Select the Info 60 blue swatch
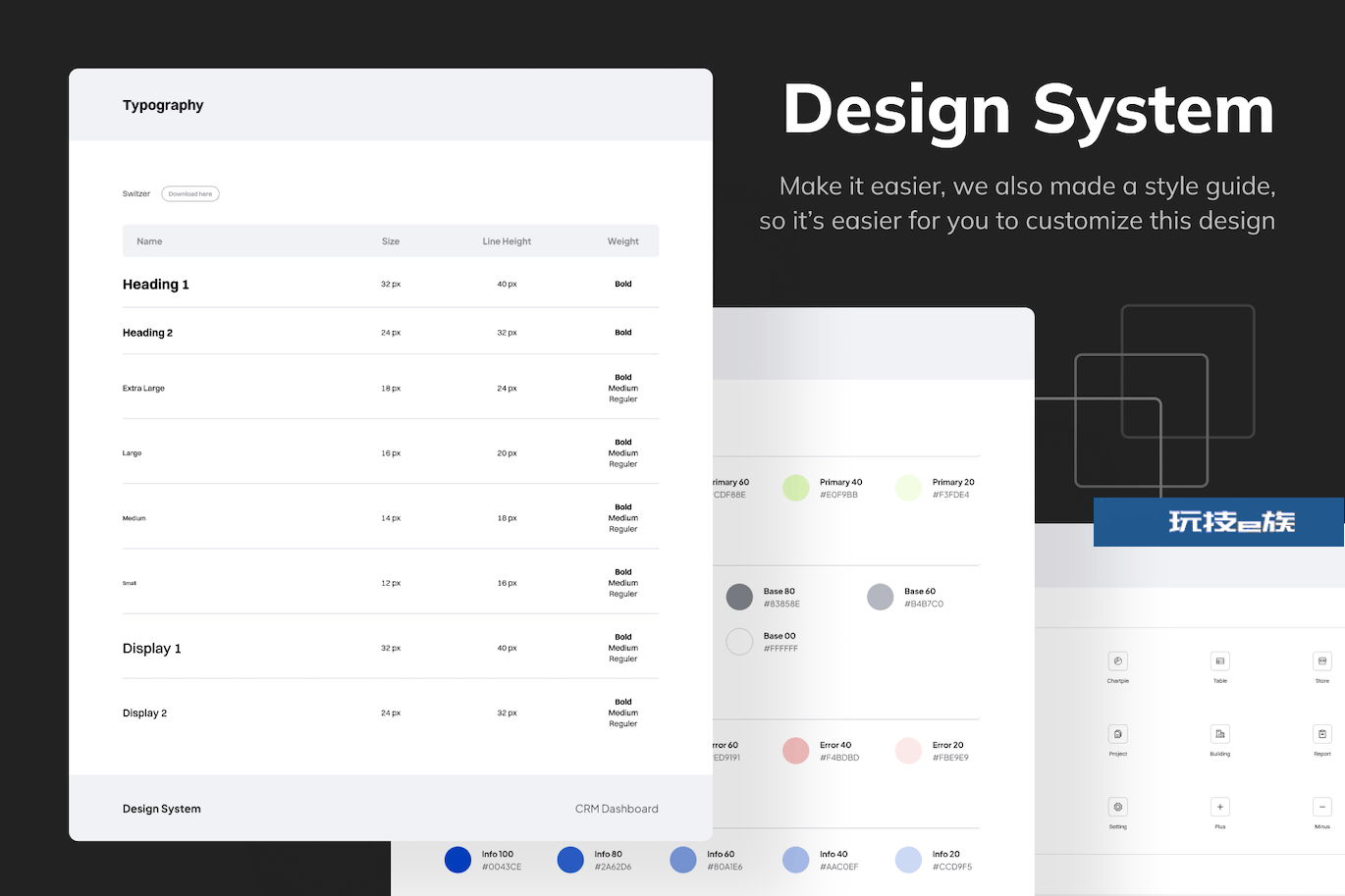Image resolution: width=1345 pixels, height=896 pixels. tap(683, 860)
